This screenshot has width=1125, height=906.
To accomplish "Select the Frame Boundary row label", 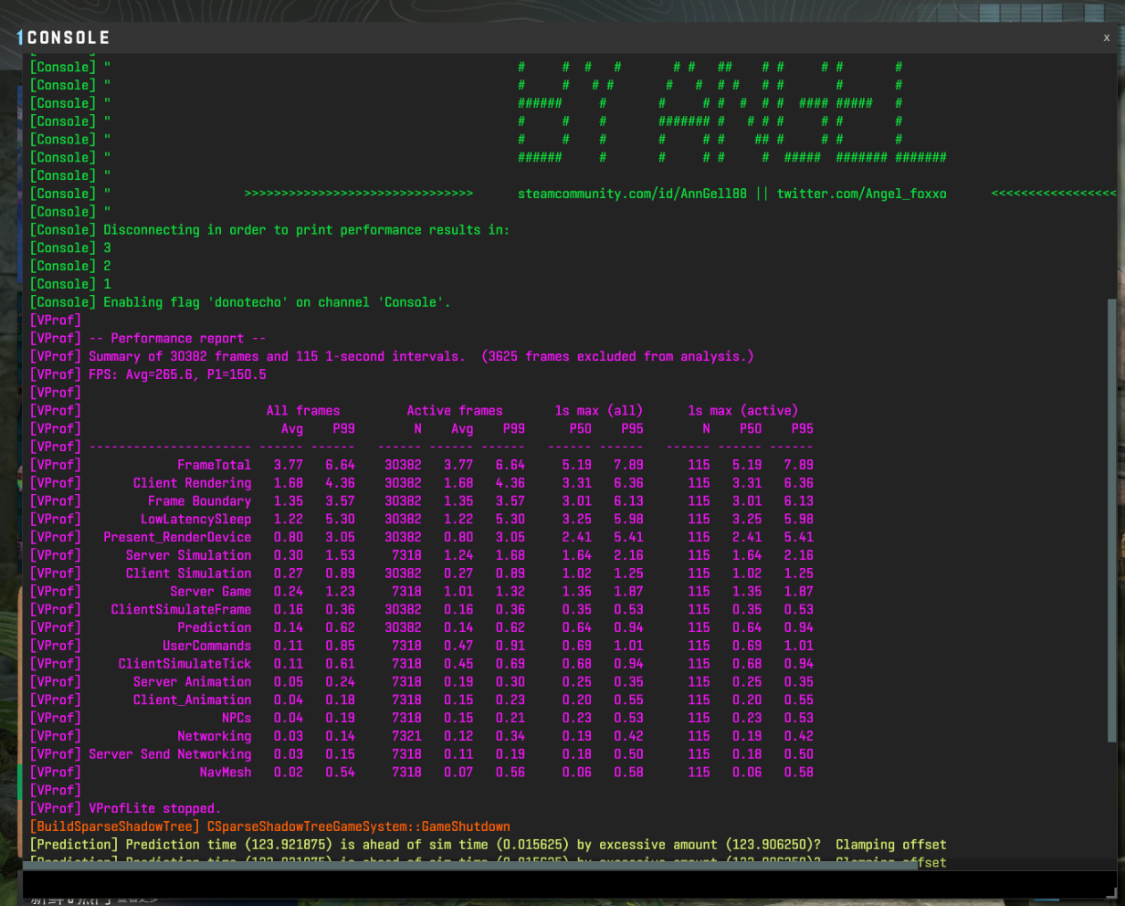I will click(199, 501).
